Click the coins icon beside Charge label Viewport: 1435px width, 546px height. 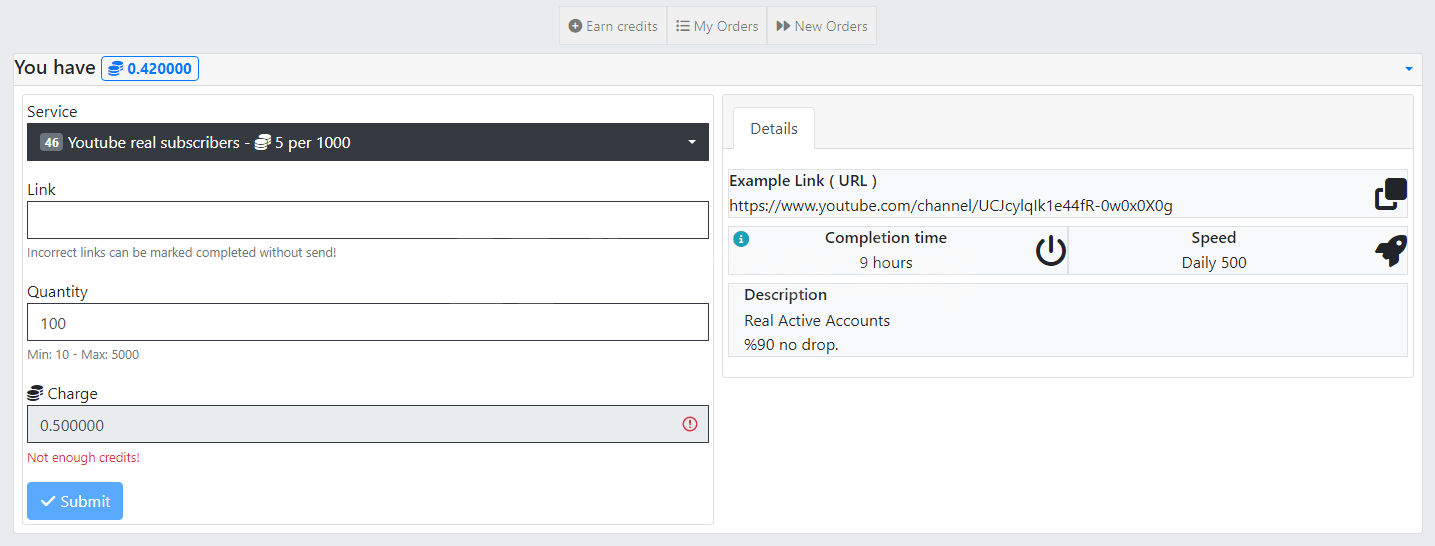tap(35, 394)
